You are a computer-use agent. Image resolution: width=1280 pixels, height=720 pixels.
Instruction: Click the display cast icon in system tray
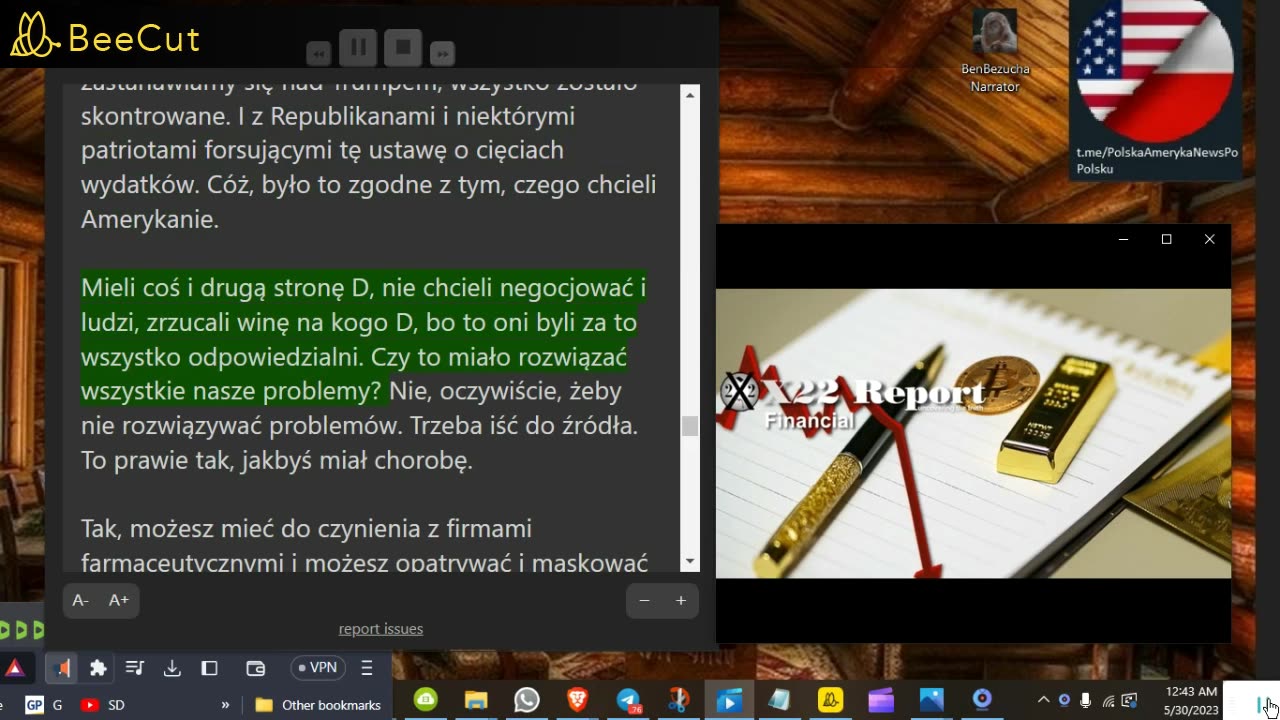click(x=1130, y=700)
